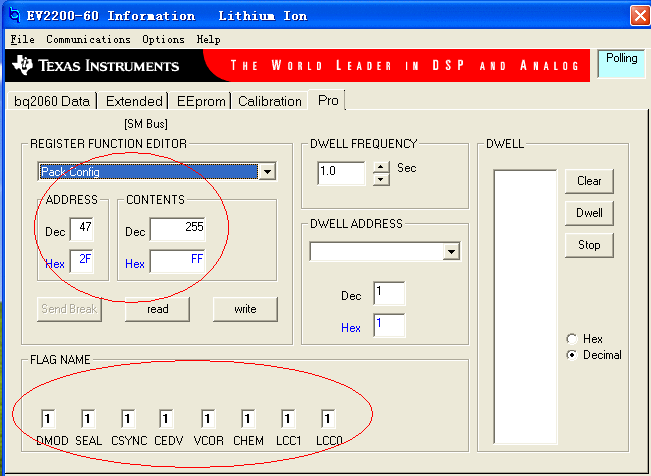Click the contents Hex field showing FF
This screenshot has height=476, width=651.
point(177,261)
